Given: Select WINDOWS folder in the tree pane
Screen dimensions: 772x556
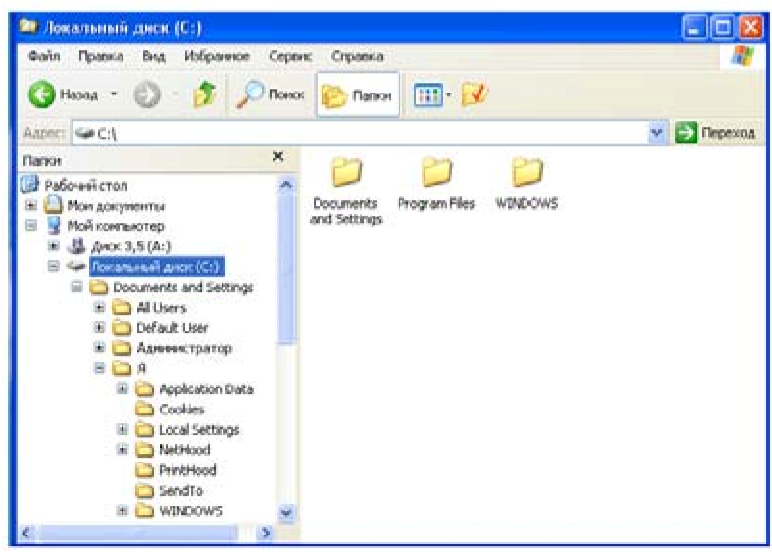Looking at the screenshot, I should tap(191, 511).
